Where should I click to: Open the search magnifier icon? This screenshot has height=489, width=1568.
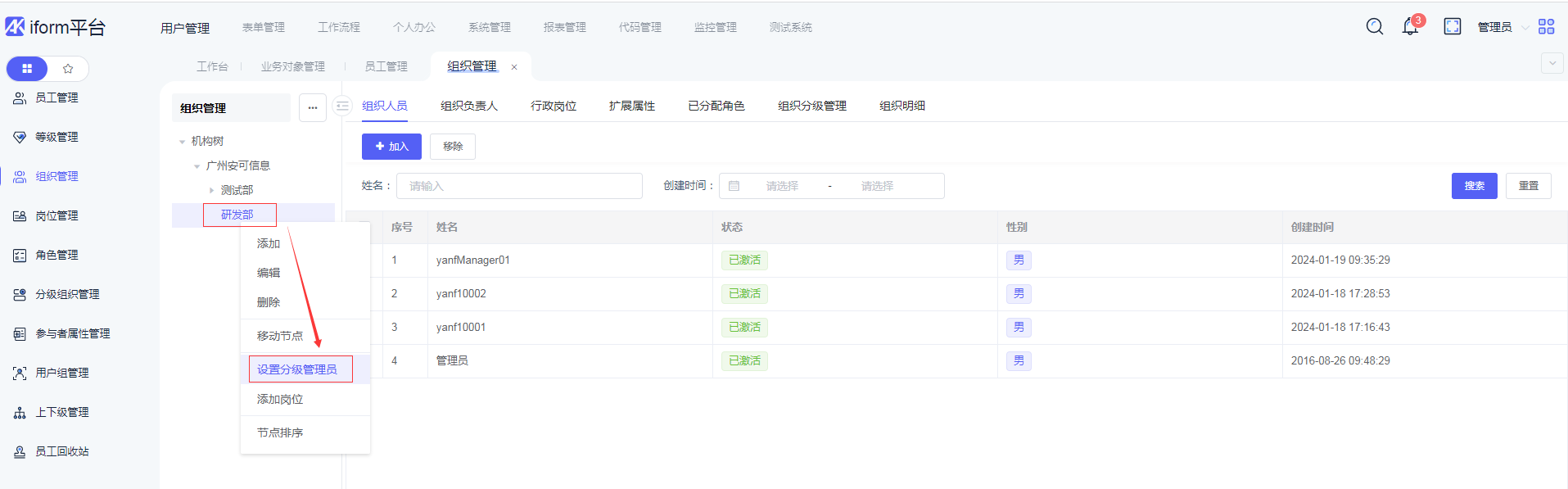(1374, 27)
